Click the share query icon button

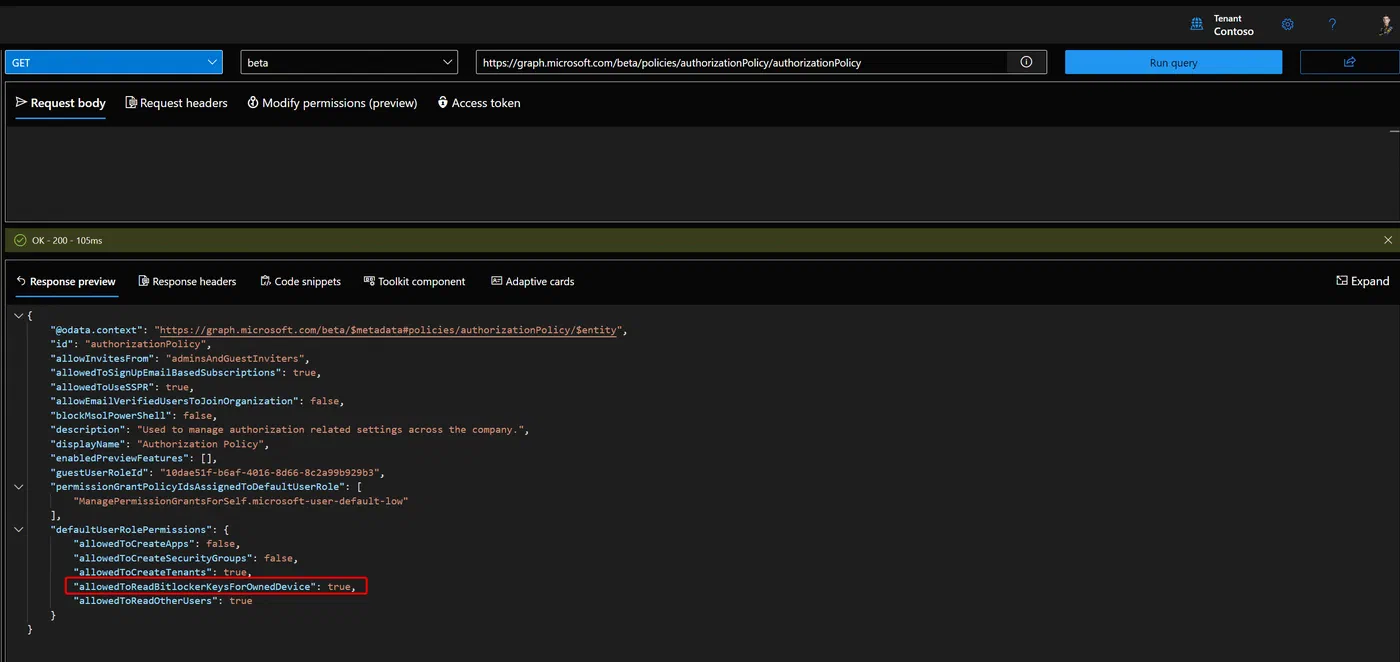[1349, 62]
